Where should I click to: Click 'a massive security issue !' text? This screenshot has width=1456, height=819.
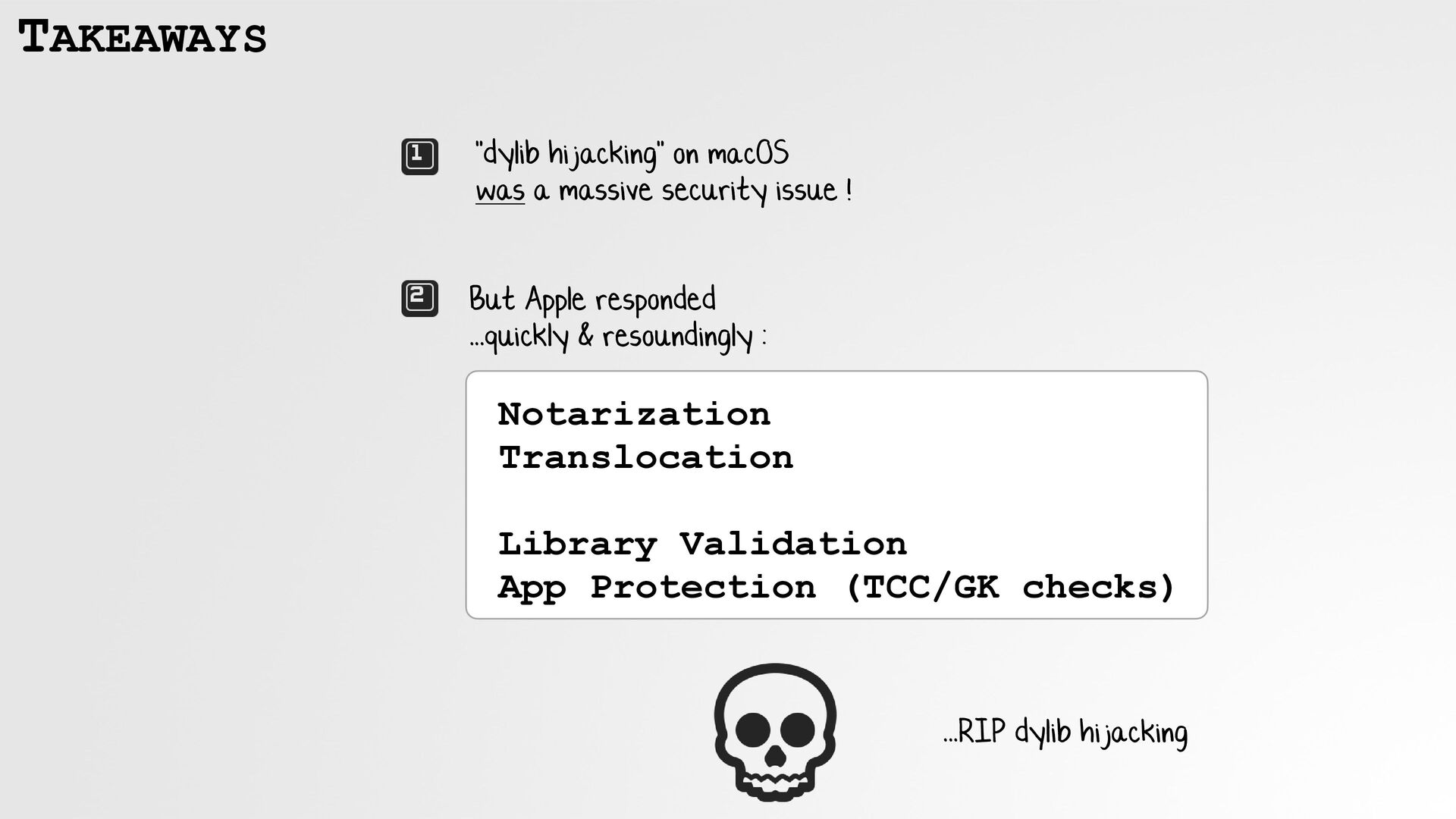point(692,190)
